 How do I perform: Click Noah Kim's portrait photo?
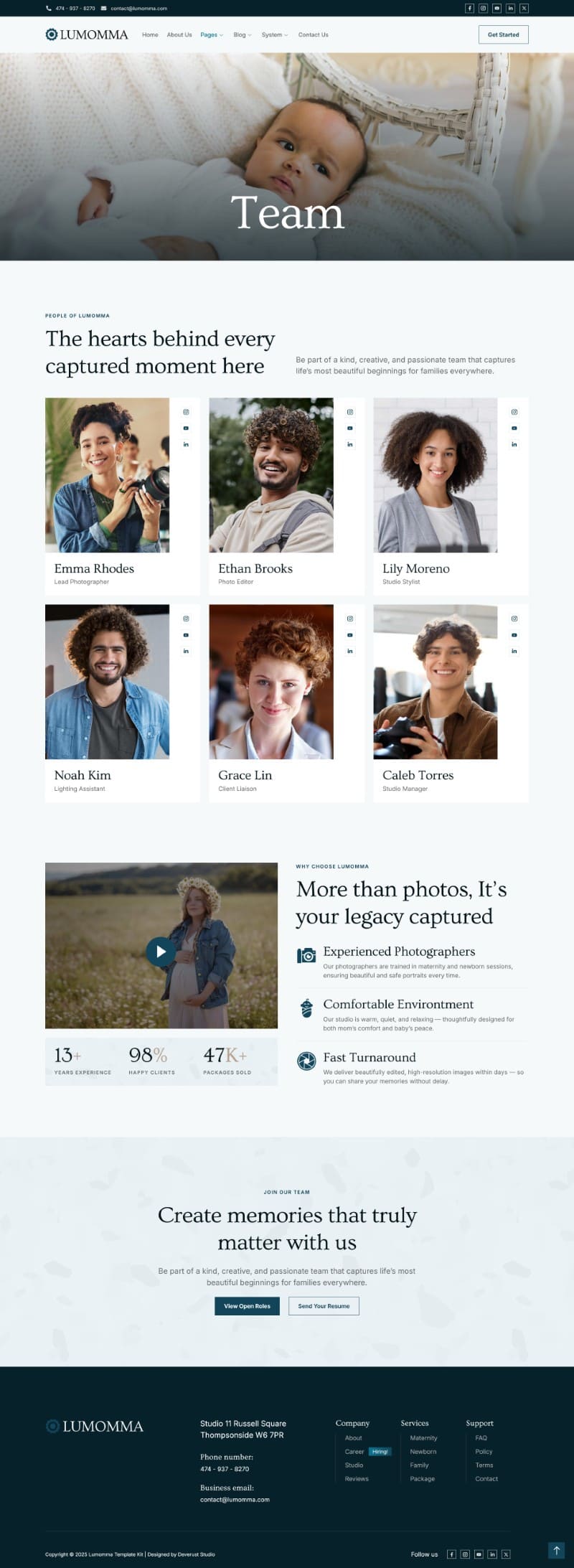tap(108, 682)
